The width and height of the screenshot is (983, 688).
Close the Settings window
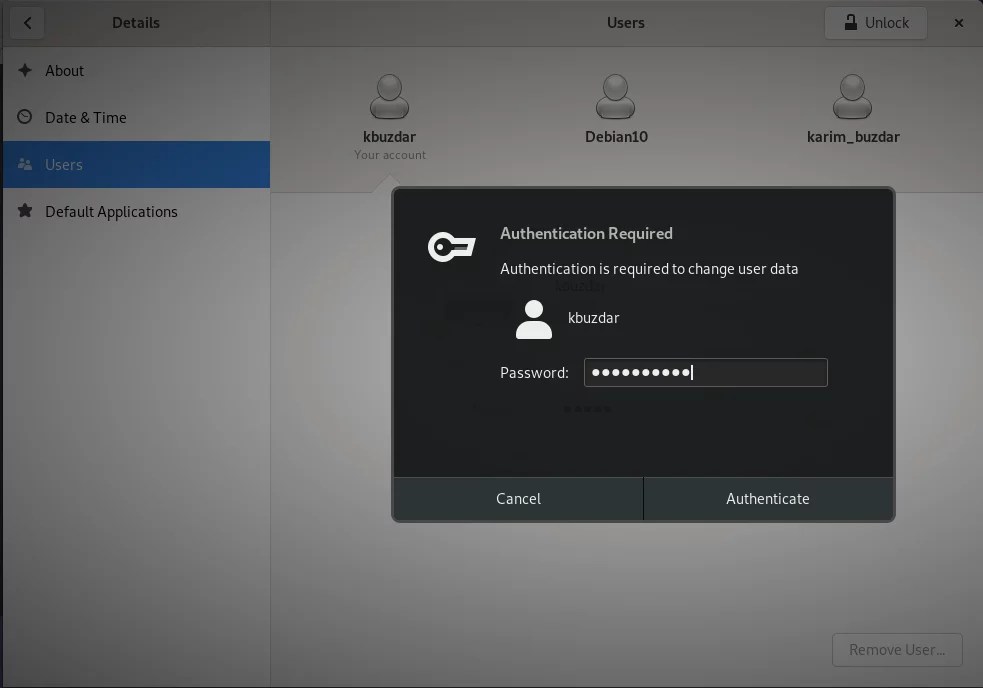958,22
